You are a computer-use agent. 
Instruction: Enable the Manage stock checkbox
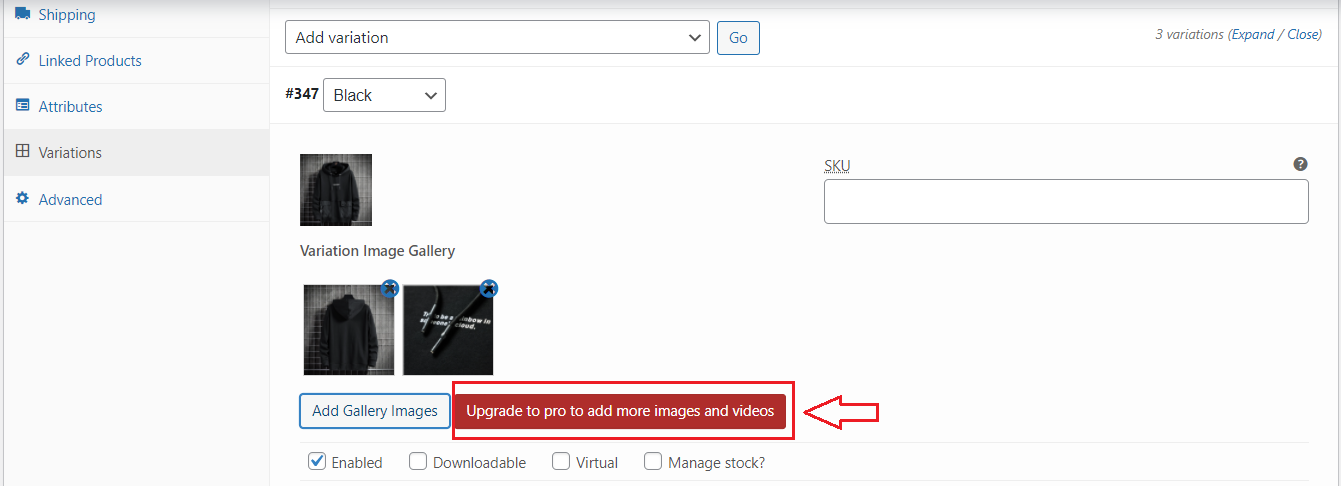click(x=653, y=461)
